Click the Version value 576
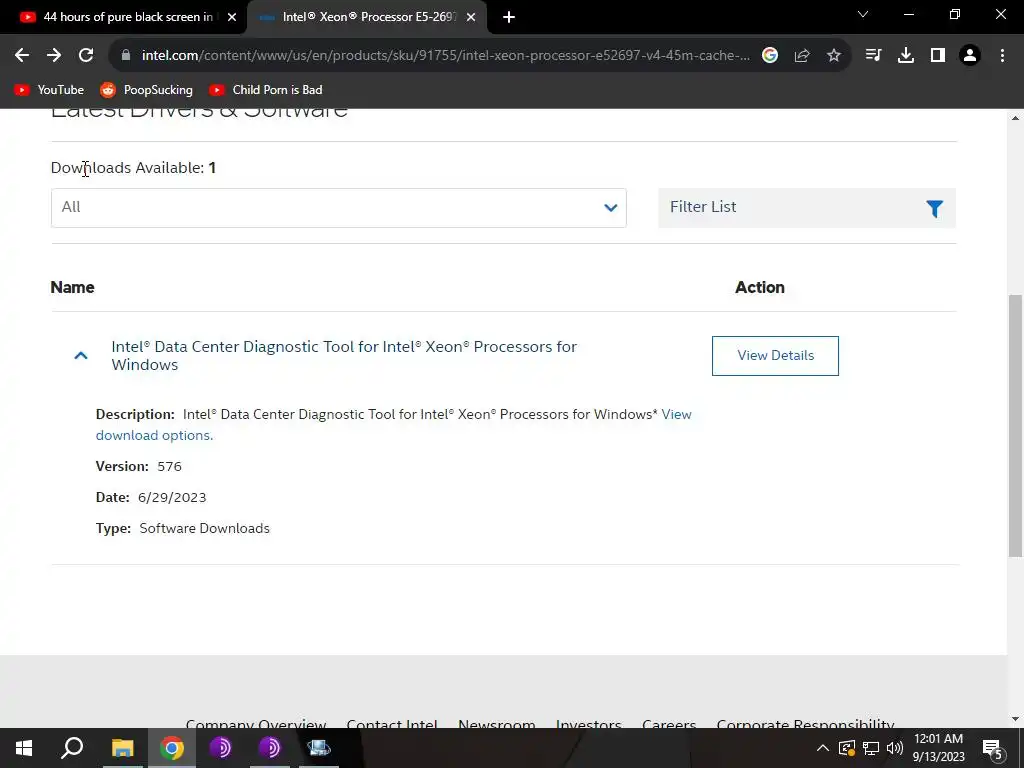 pyautogui.click(x=169, y=466)
